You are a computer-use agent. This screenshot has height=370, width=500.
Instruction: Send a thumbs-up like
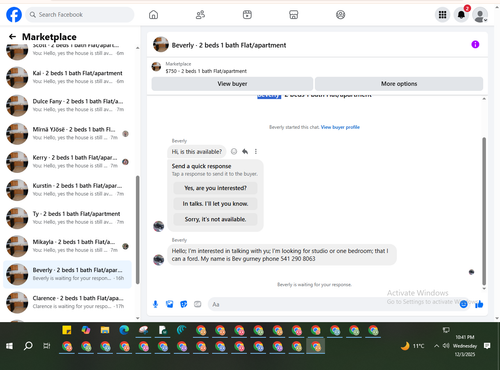click(x=479, y=304)
